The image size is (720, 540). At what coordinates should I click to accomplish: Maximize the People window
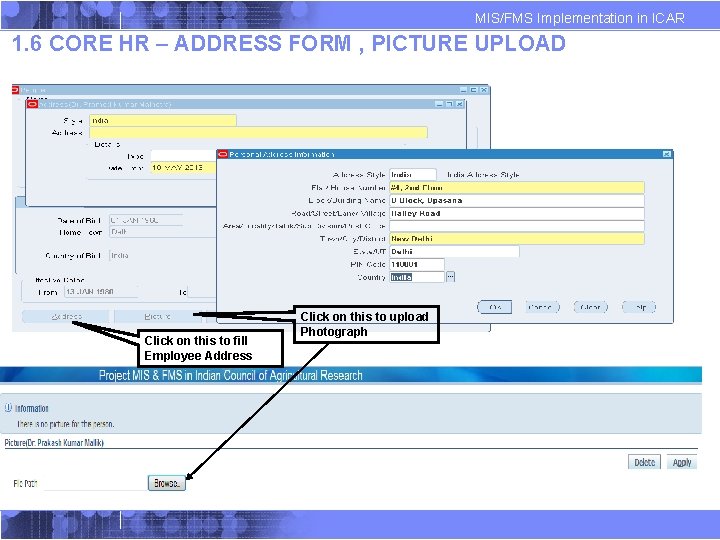[x=473, y=90]
